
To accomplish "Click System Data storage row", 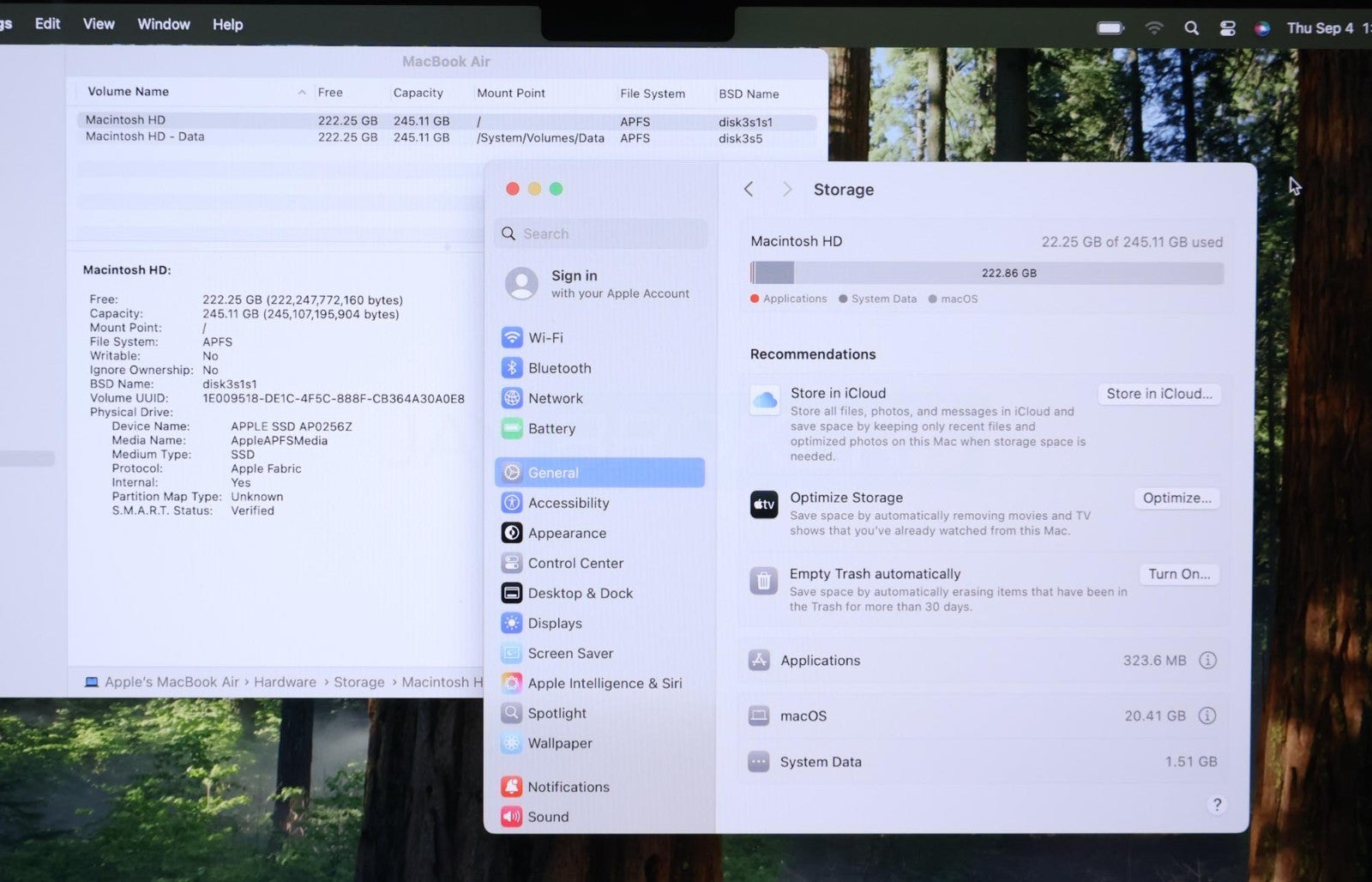I will [x=983, y=762].
